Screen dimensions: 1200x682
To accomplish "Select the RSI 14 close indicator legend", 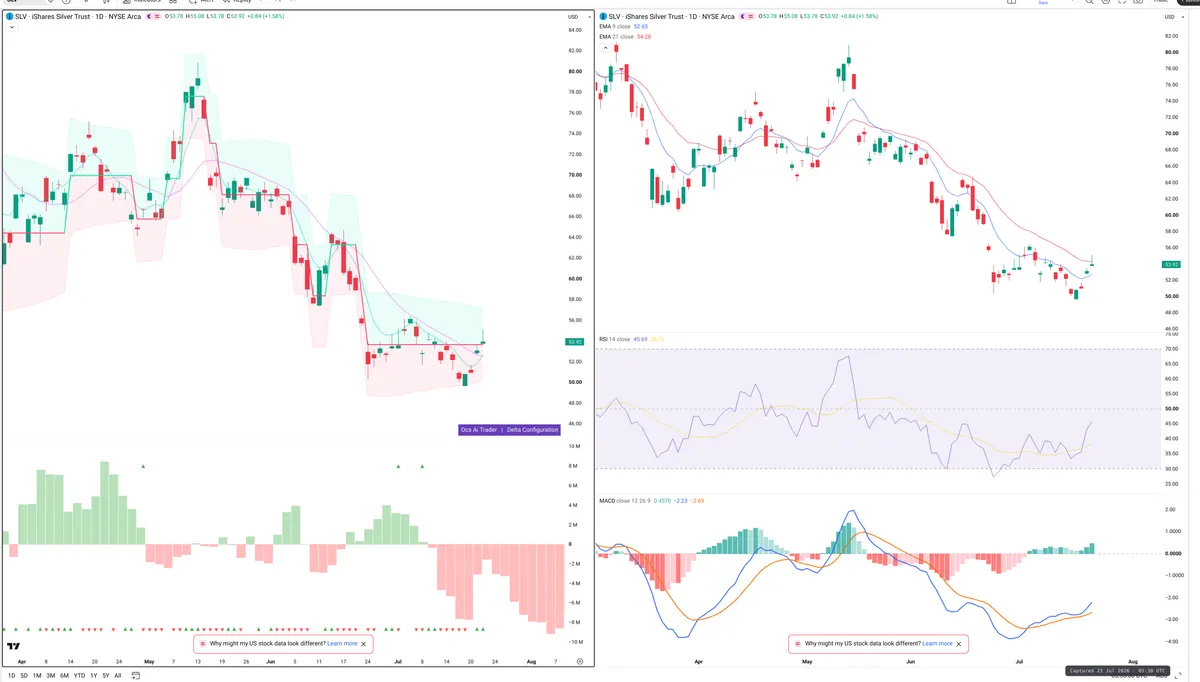I will (x=615, y=340).
